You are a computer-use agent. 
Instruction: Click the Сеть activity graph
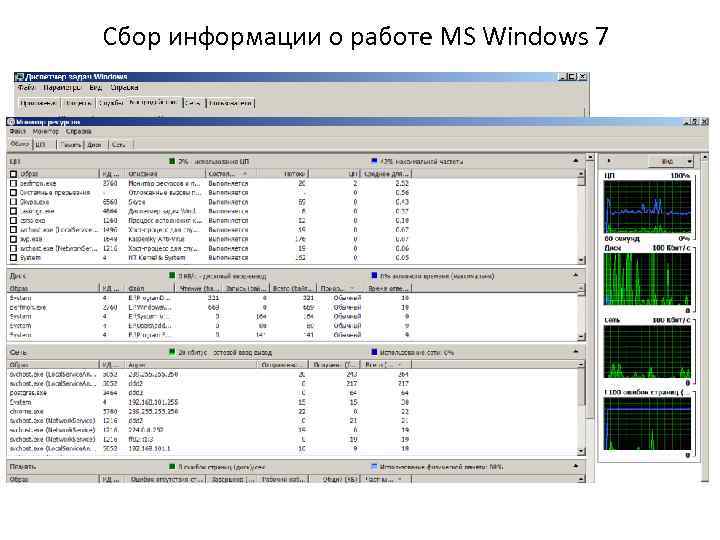[x=647, y=352]
